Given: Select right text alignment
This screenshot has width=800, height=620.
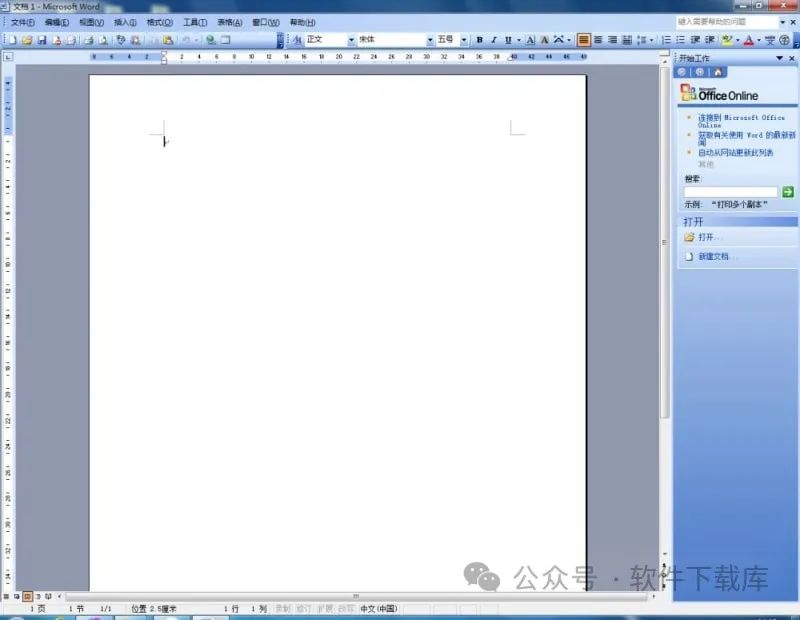Looking at the screenshot, I should tap(612, 40).
